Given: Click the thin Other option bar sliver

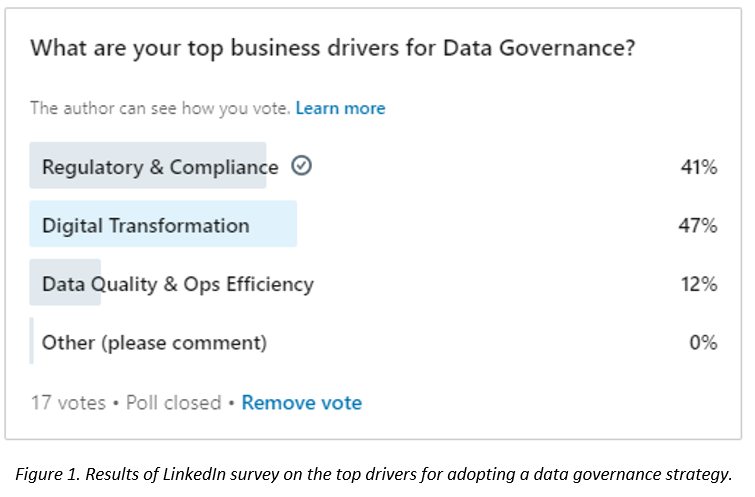Looking at the screenshot, I should 31,340.
